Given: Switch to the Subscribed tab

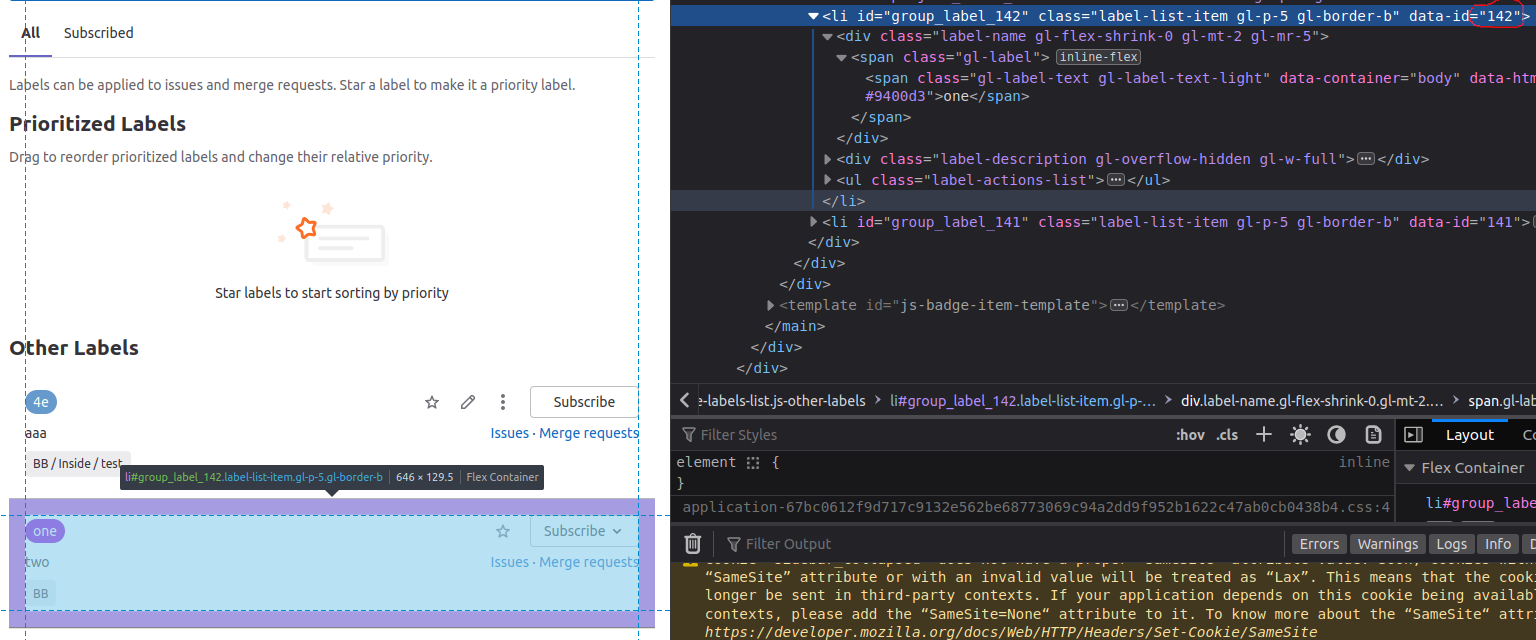Looking at the screenshot, I should [98, 33].
